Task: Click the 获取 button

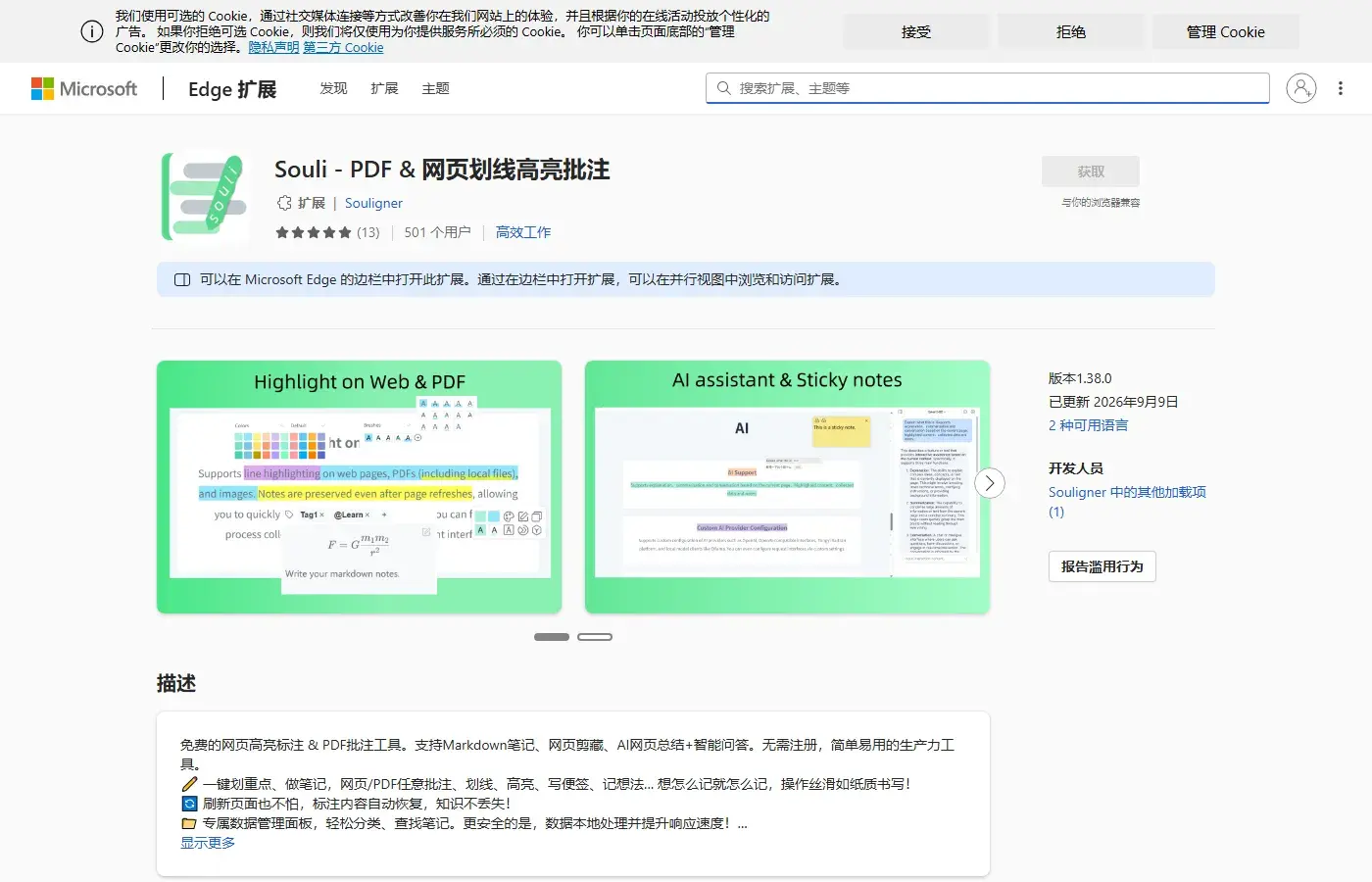Action: click(x=1091, y=171)
